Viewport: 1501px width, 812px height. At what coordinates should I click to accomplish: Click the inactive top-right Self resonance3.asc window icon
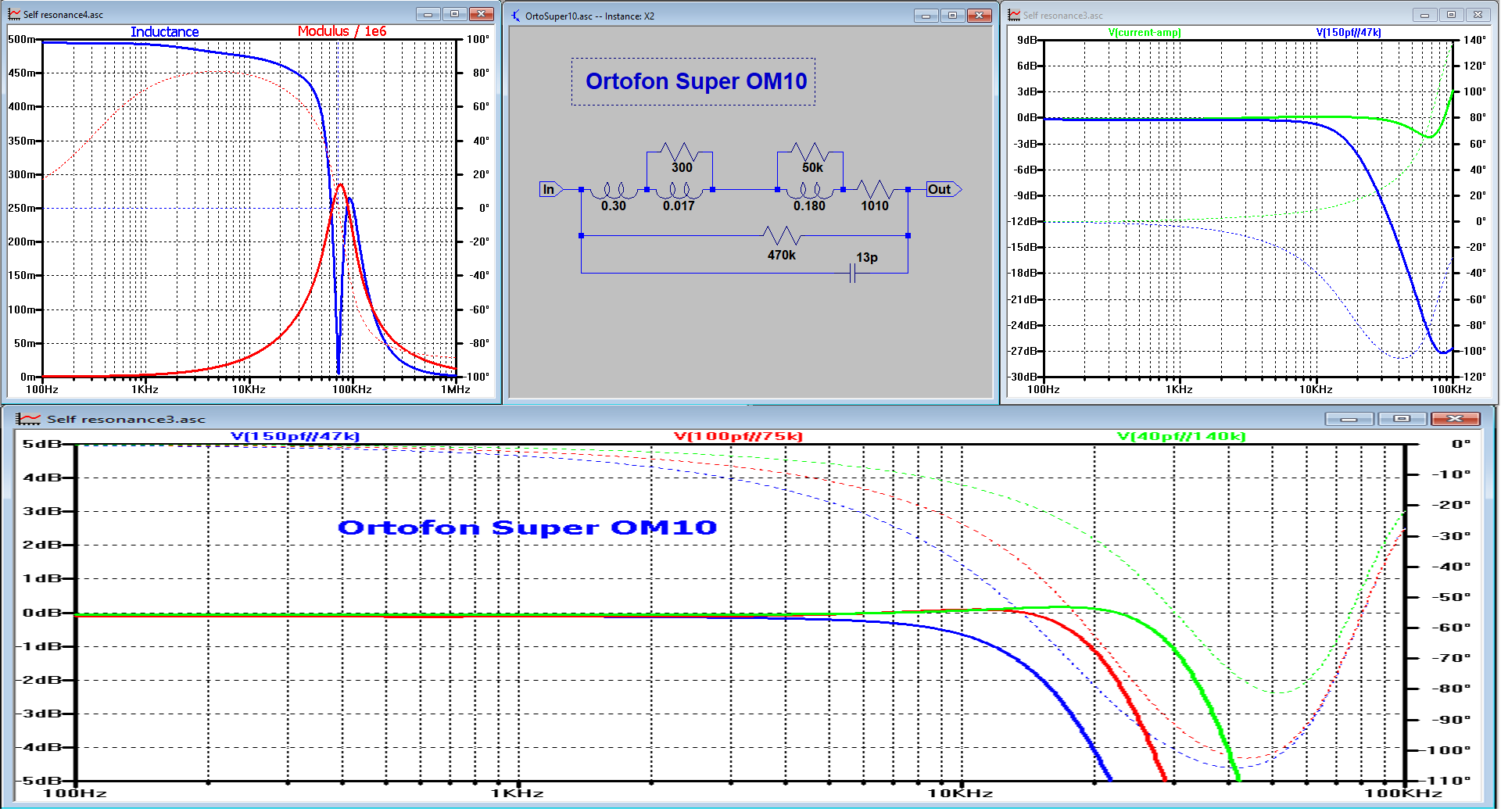[1014, 15]
